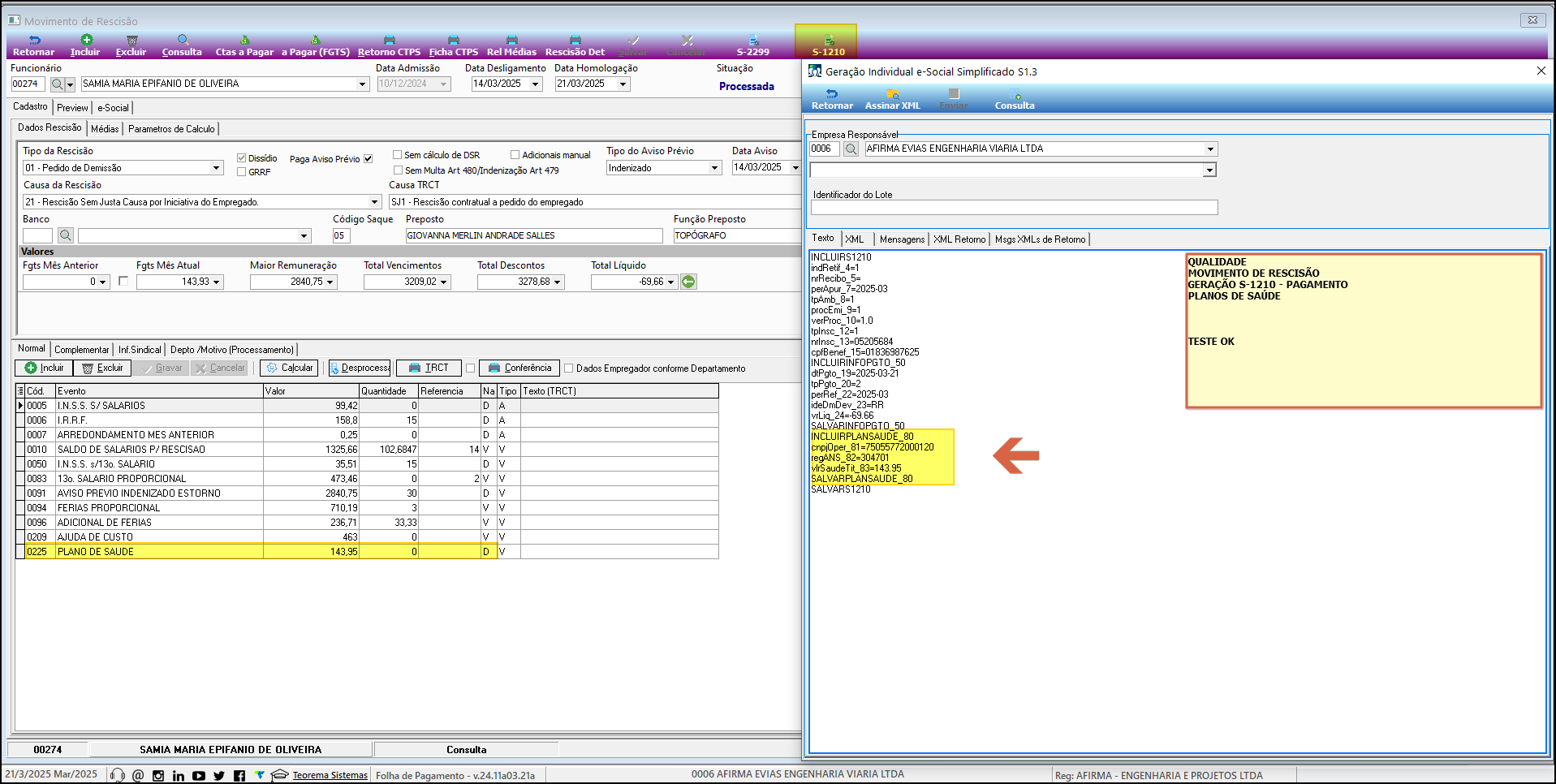1556x784 pixels.
Task: Open the Facebook icon in status bar
Action: click(239, 776)
